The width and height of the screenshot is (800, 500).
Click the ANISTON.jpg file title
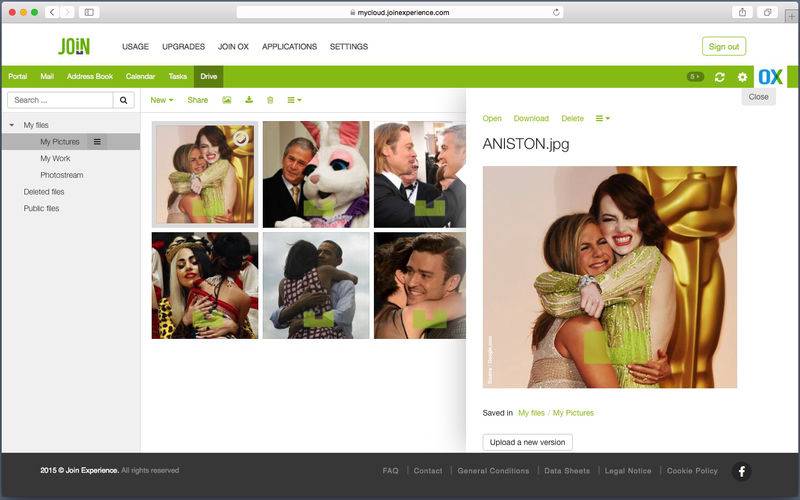click(526, 144)
